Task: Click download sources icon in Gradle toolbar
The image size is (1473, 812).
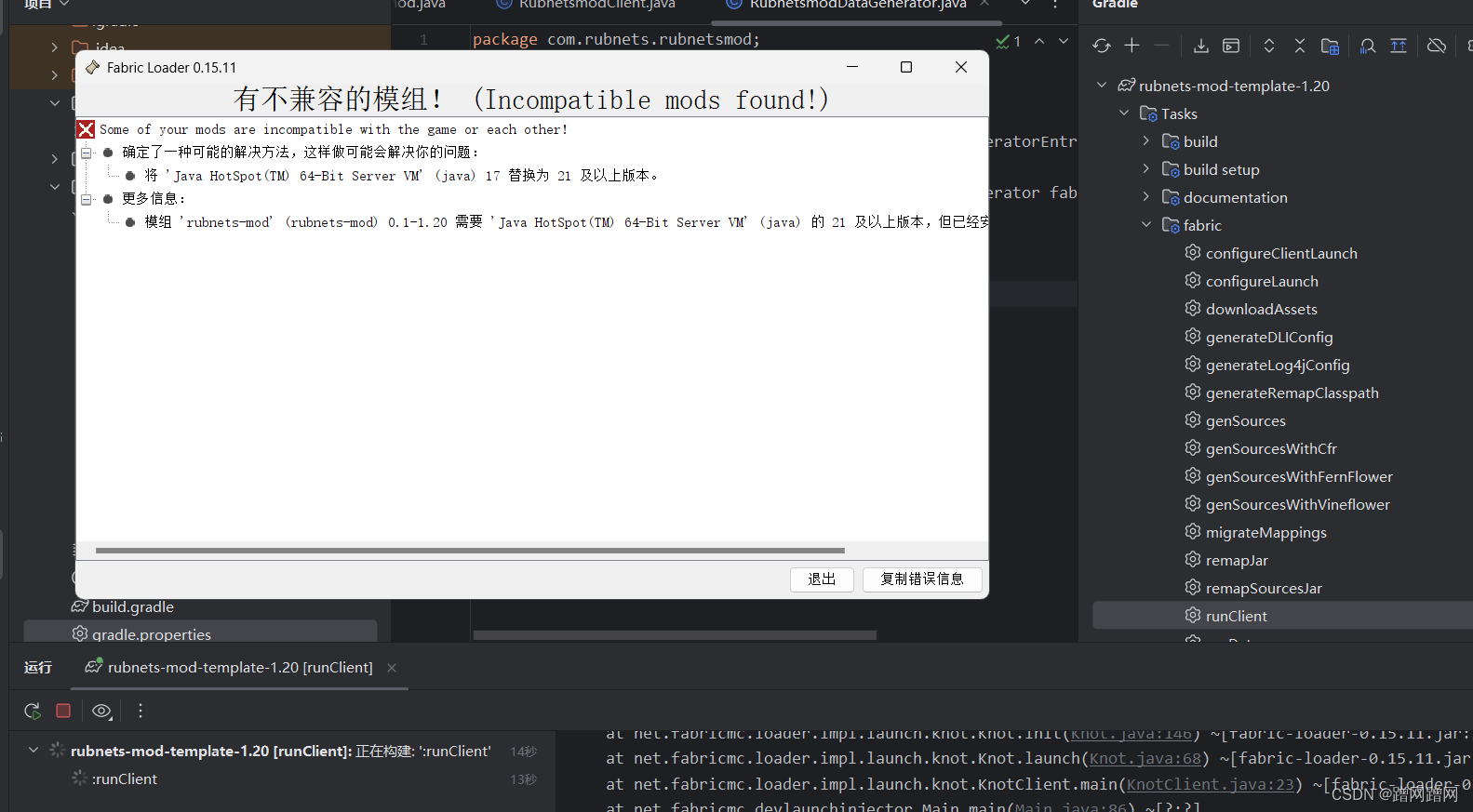Action: click(1201, 46)
